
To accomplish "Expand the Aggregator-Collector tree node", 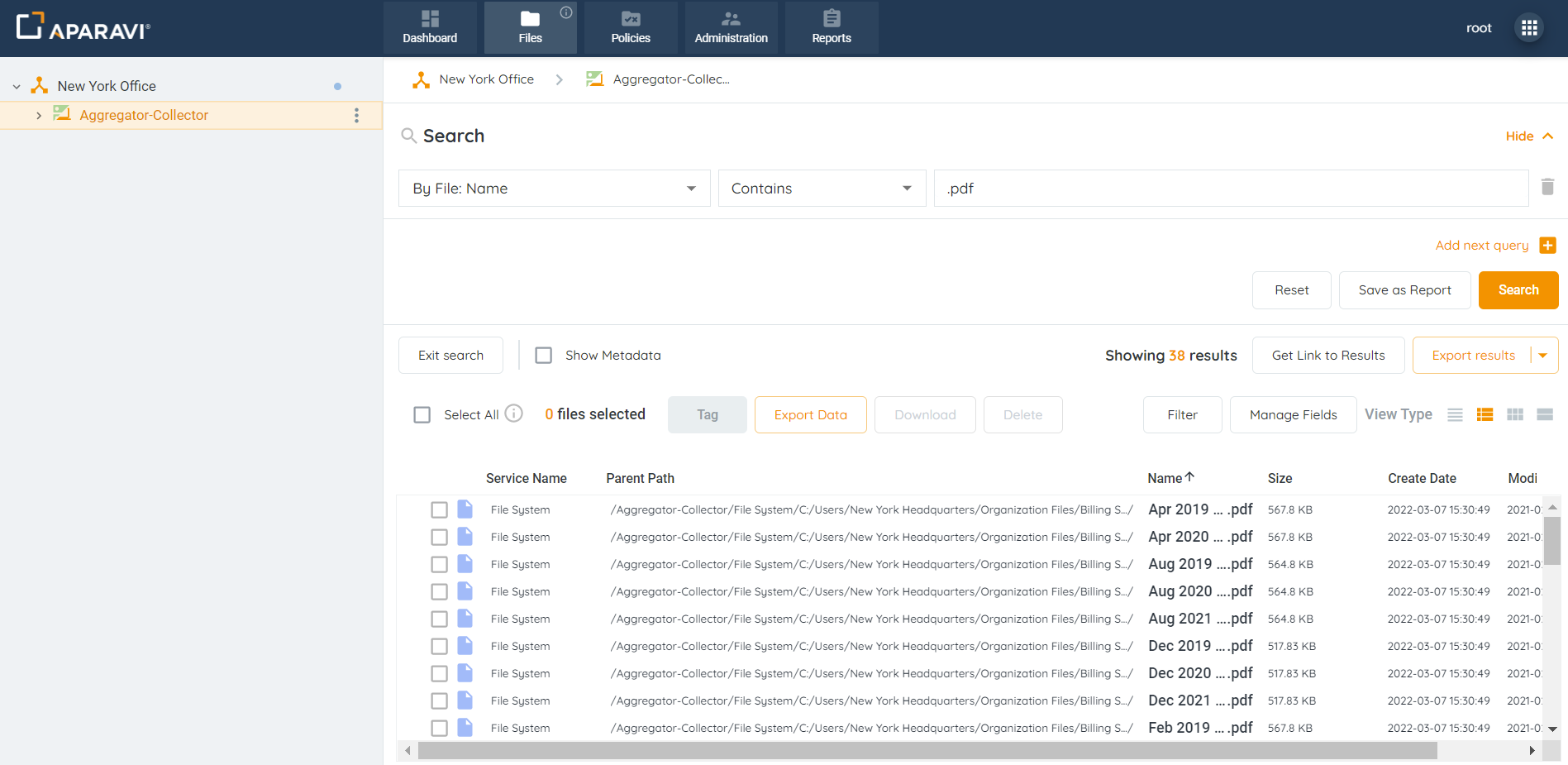I will [39, 116].
